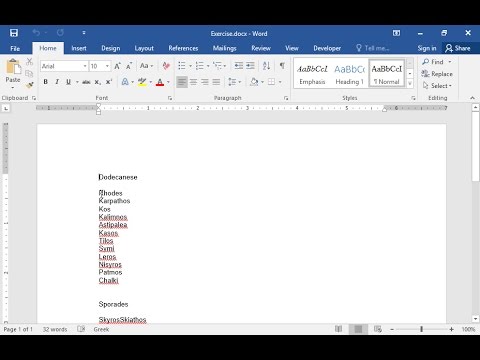This screenshot has height=360, width=480.
Task: Adjust the zoom slider handle
Action: [421, 329]
